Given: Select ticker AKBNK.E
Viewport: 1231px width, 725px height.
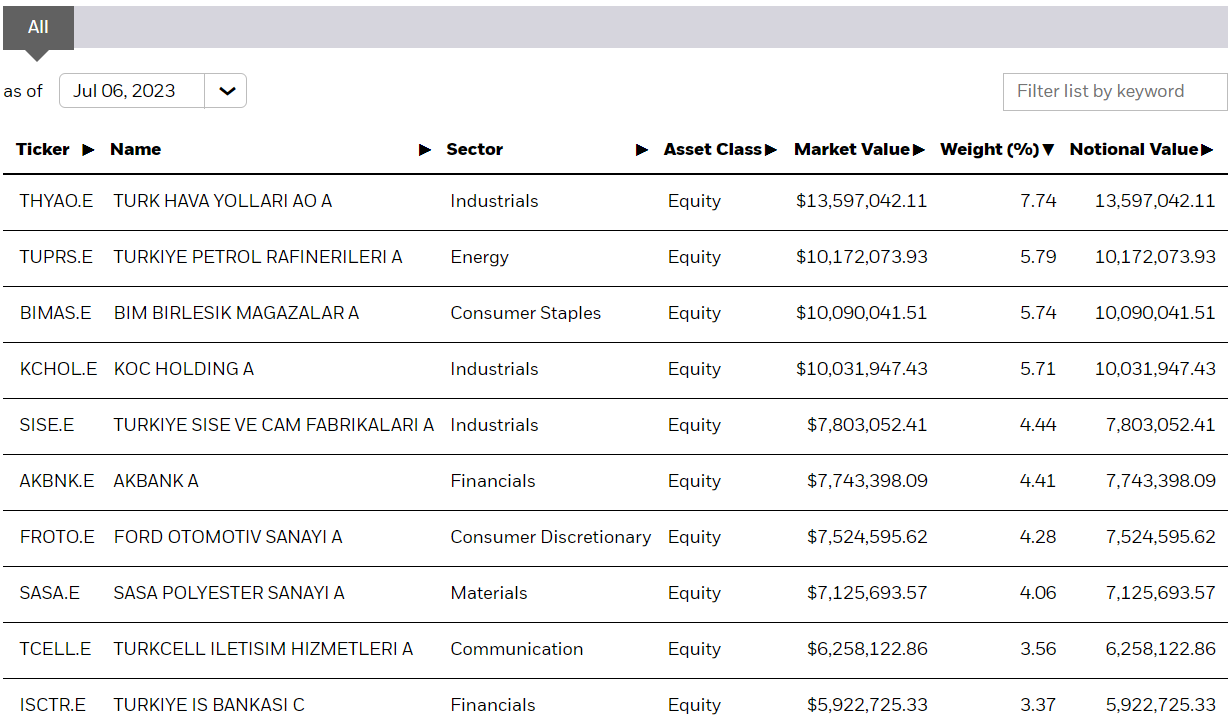Looking at the screenshot, I should tap(57, 481).
